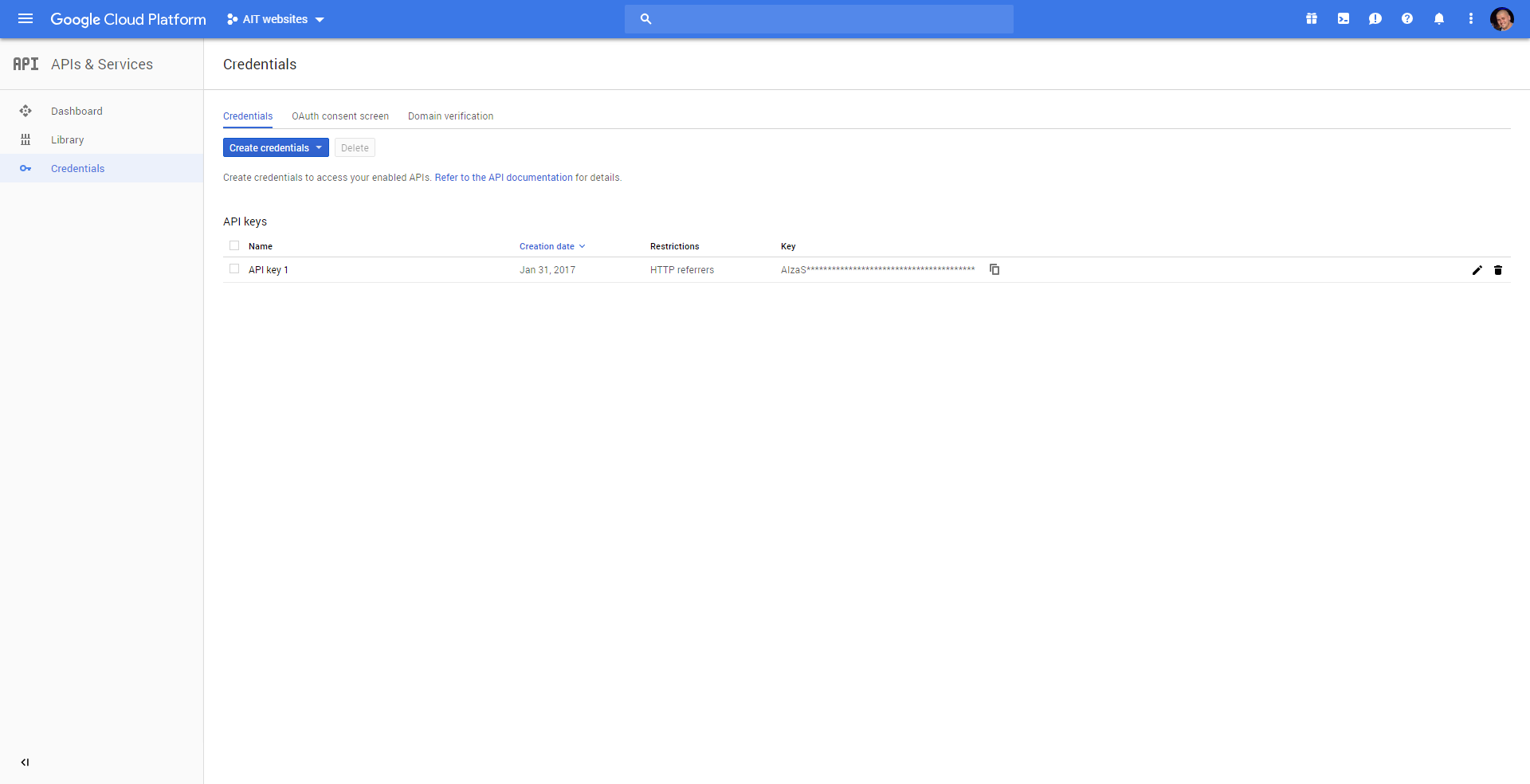Click the APIs & Services heading

click(102, 65)
